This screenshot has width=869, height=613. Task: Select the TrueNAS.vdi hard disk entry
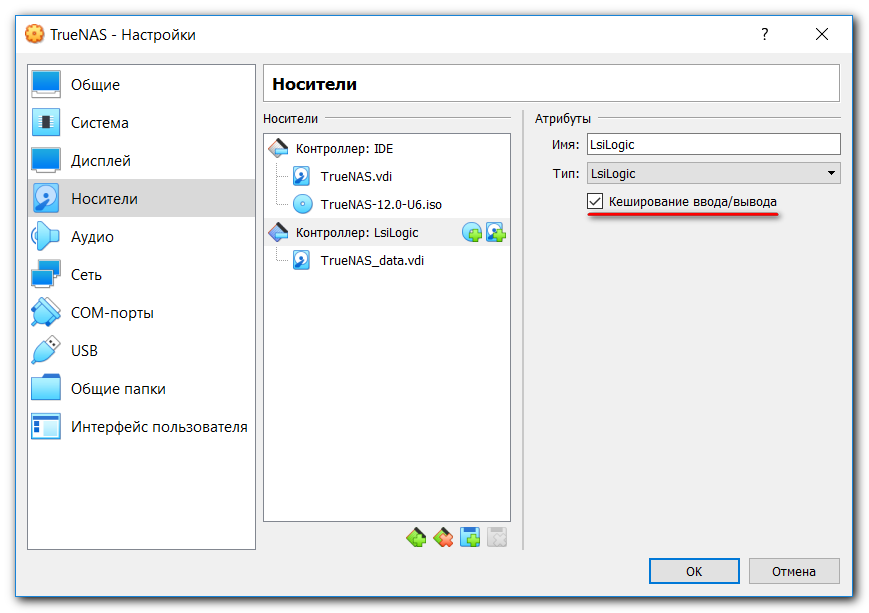click(x=386, y=176)
